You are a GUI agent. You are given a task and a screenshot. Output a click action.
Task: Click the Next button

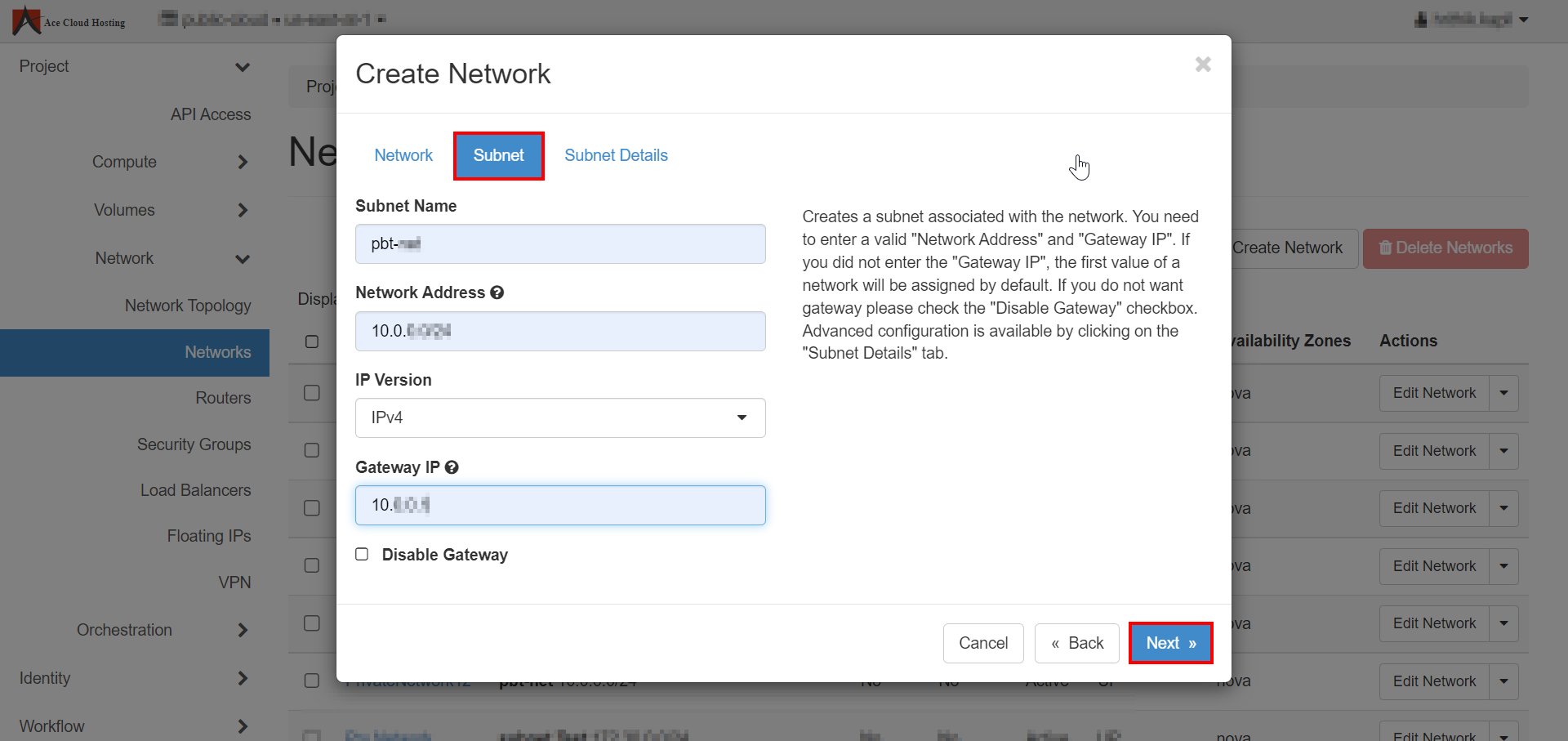coord(1170,643)
